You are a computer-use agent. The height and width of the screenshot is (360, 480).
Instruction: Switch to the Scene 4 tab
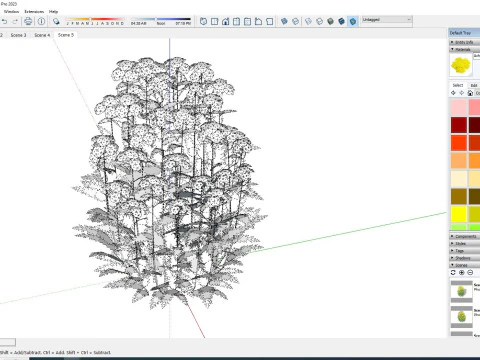pos(42,35)
